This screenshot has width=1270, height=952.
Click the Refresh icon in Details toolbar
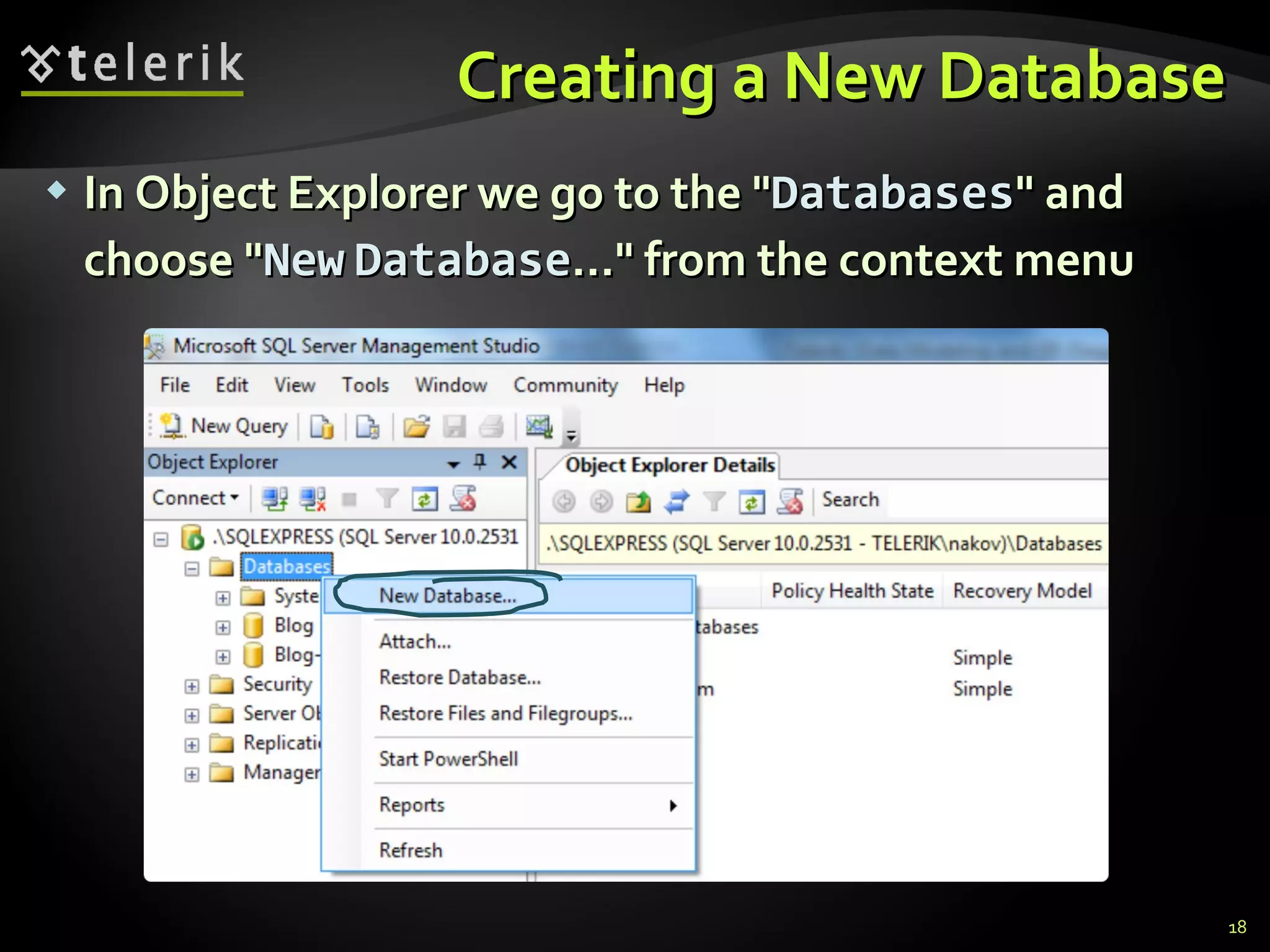click(x=752, y=501)
